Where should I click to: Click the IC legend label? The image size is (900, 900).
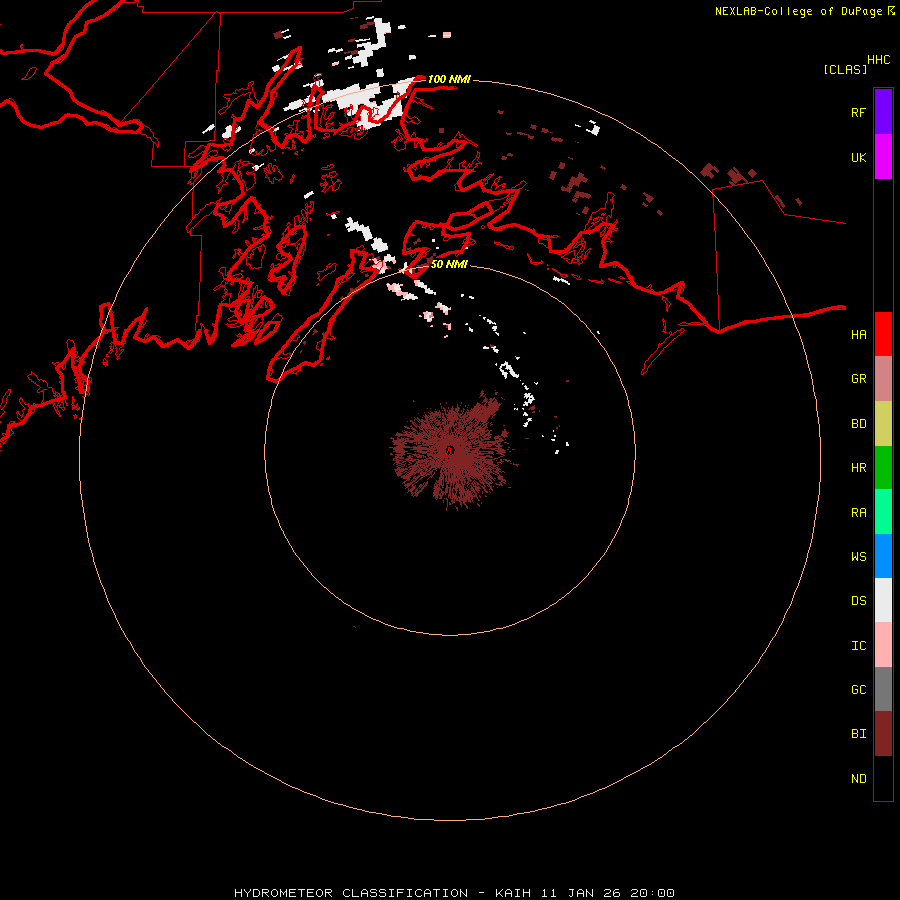pyautogui.click(x=858, y=646)
